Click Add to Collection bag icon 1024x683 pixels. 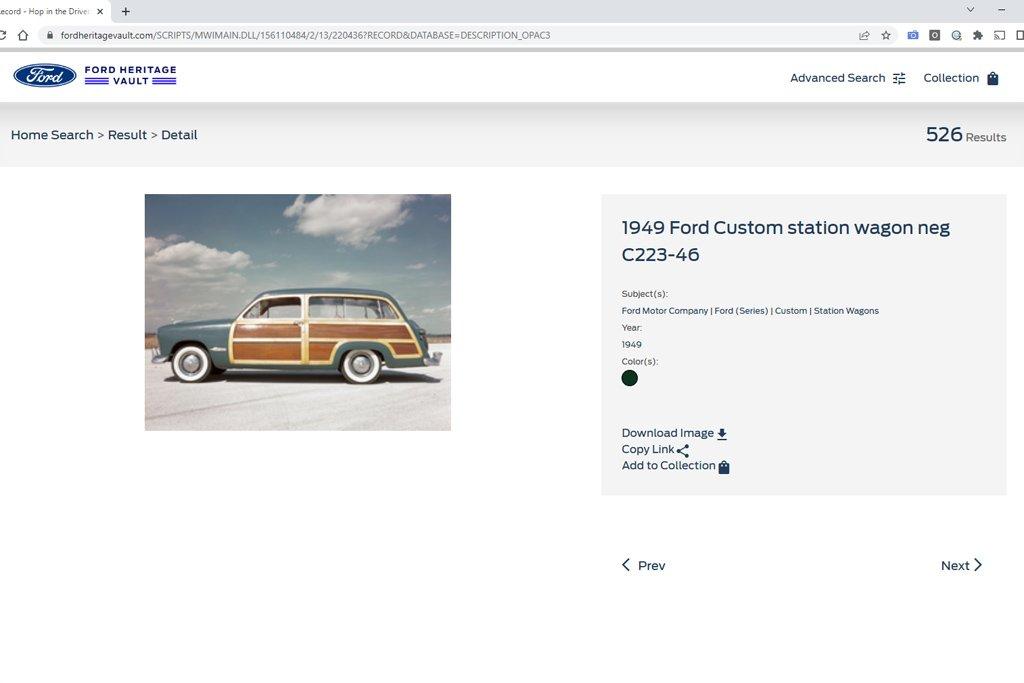point(724,467)
